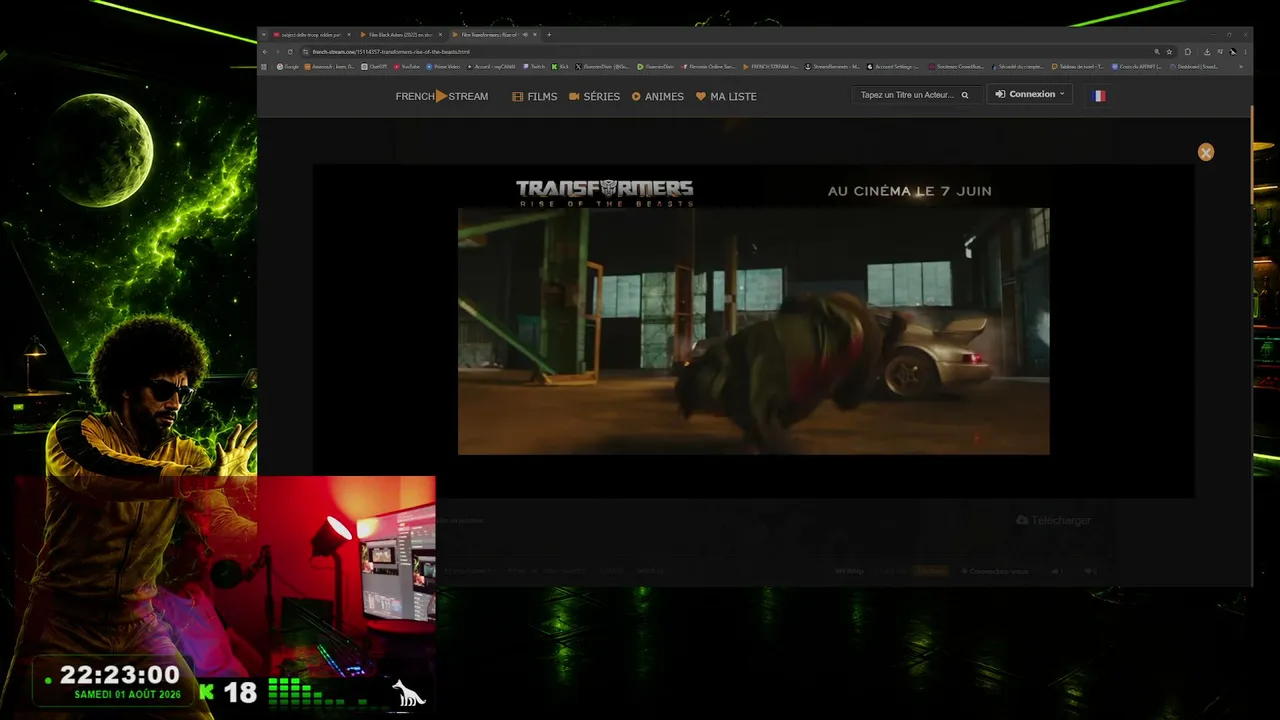Reload the current page
The width and height of the screenshot is (1280, 720).
coord(290,52)
